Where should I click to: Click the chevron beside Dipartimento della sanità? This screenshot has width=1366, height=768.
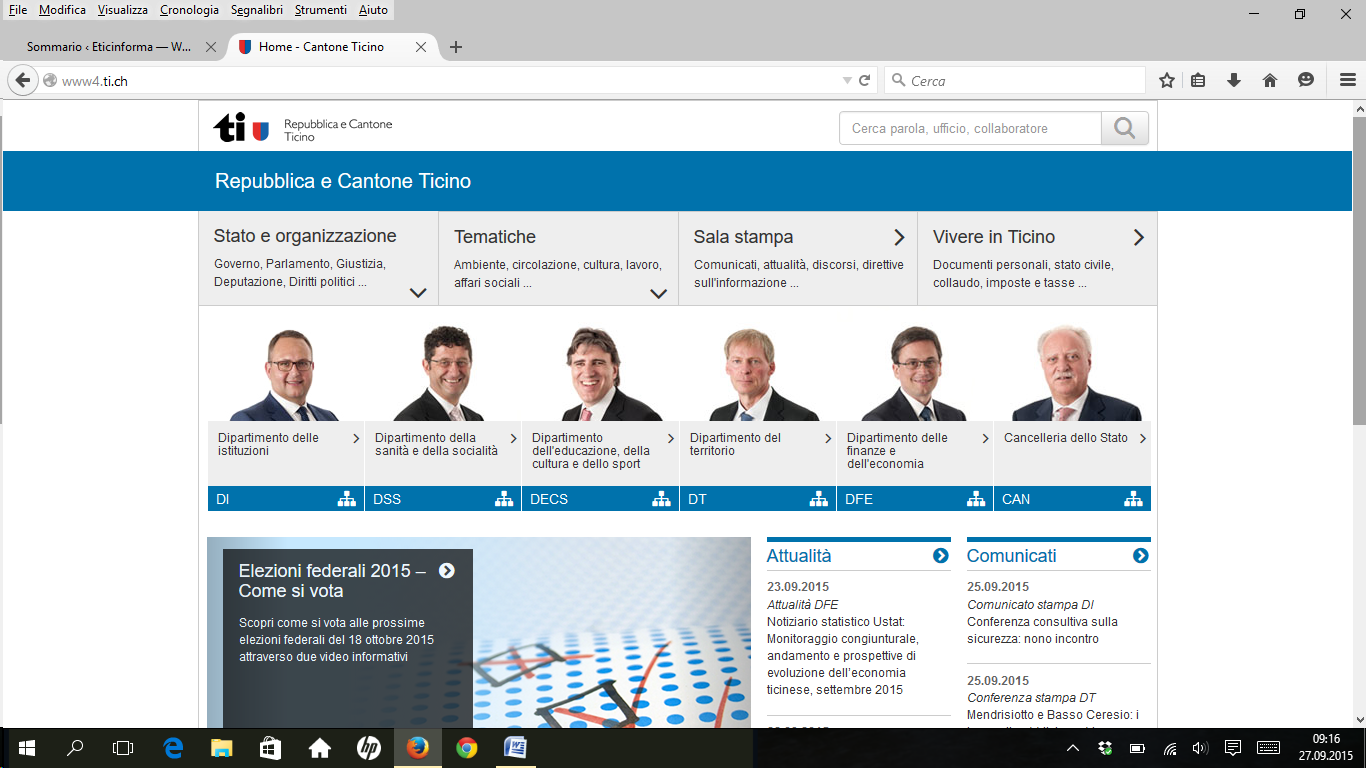coord(514,439)
